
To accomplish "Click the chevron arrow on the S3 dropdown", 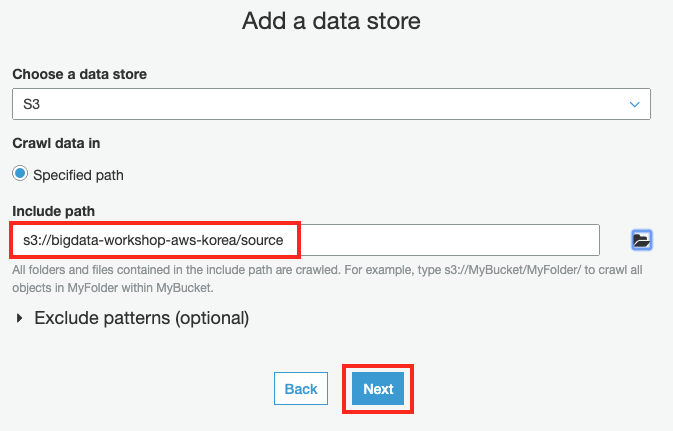I will point(634,104).
